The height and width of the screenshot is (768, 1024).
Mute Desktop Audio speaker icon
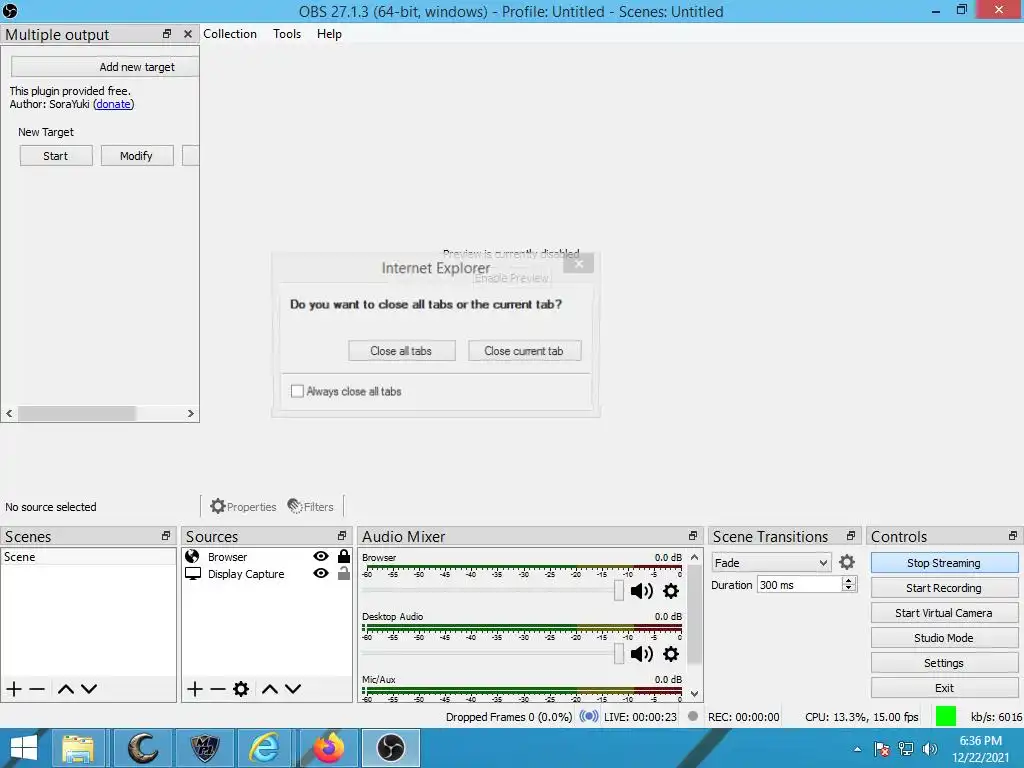642,654
